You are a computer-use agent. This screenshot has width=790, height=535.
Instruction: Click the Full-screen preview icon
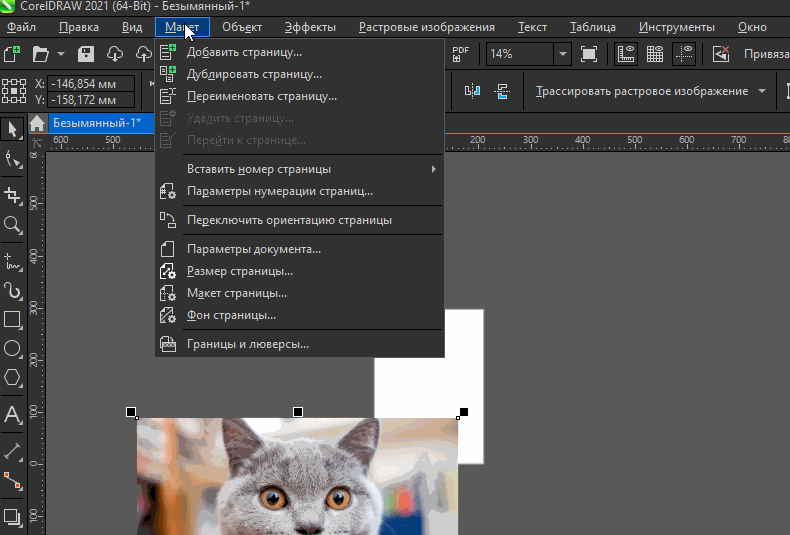coord(588,53)
